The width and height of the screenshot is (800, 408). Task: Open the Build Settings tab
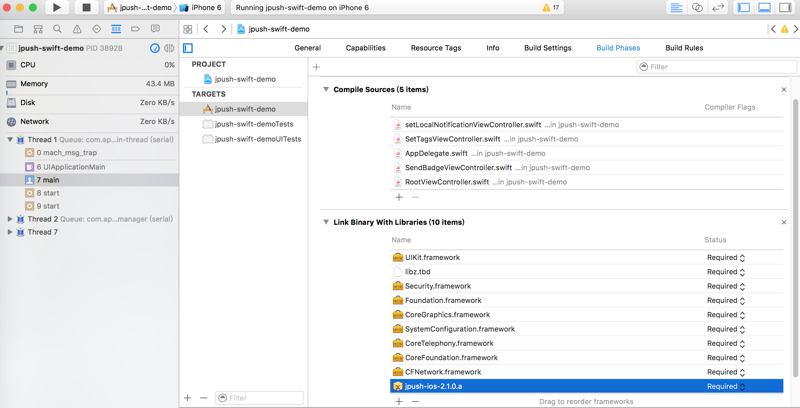548,48
